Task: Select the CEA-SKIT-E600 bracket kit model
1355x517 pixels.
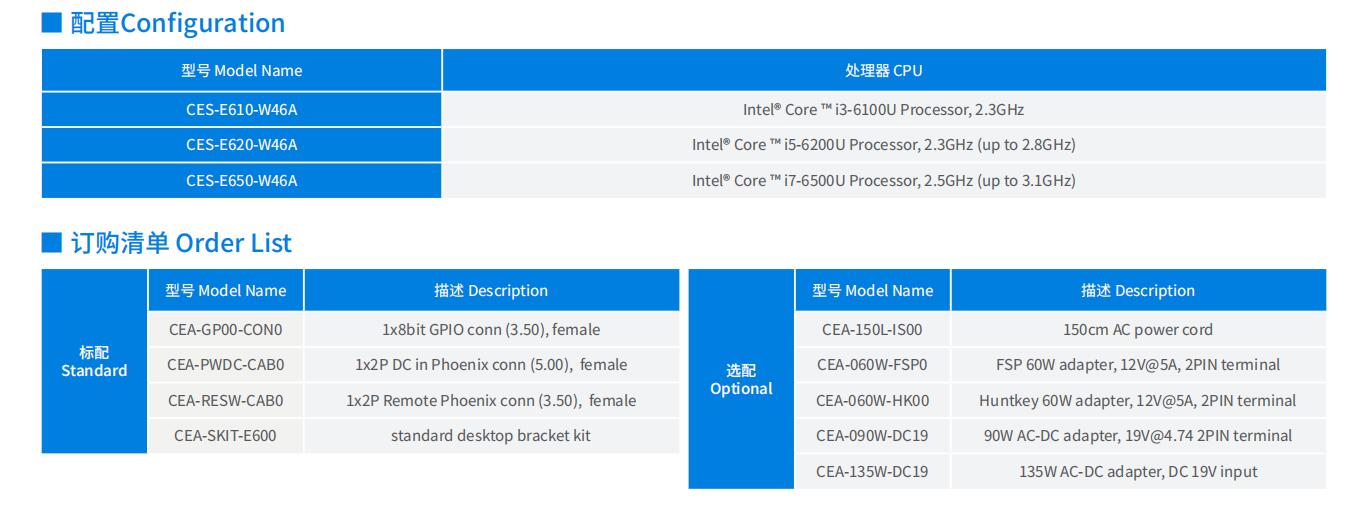Action: click(x=226, y=436)
